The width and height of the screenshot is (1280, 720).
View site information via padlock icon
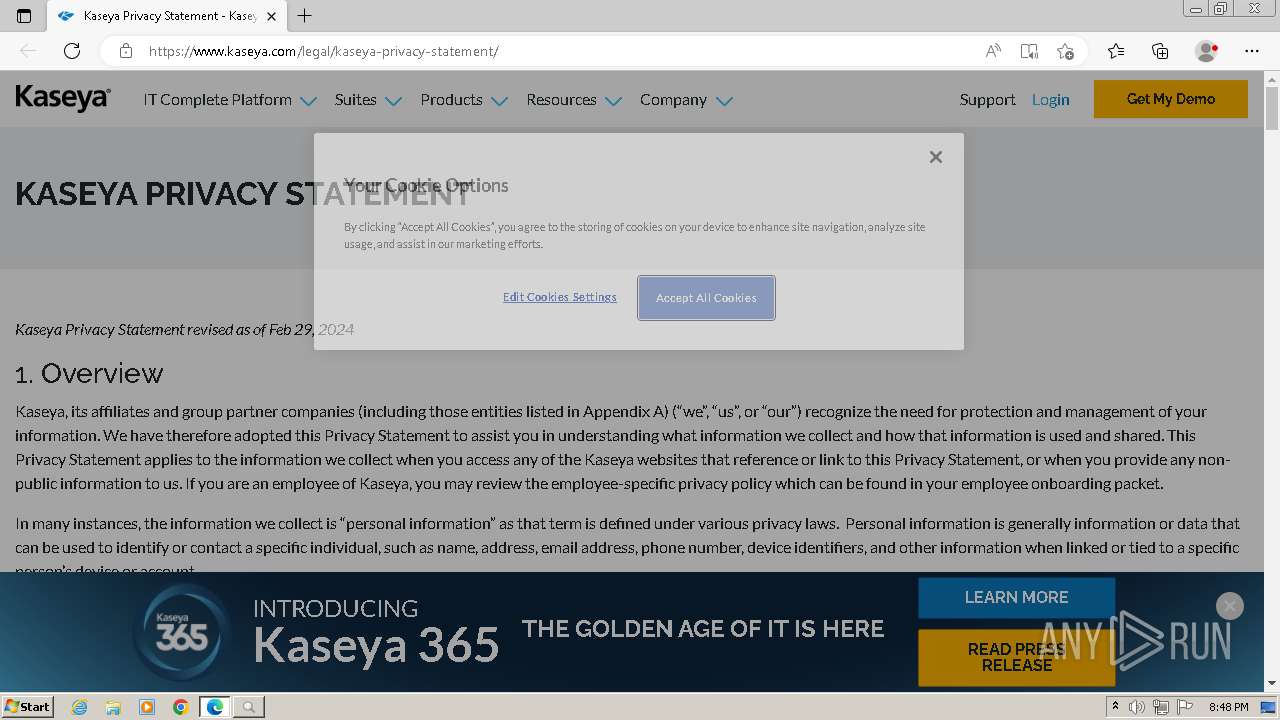point(126,51)
